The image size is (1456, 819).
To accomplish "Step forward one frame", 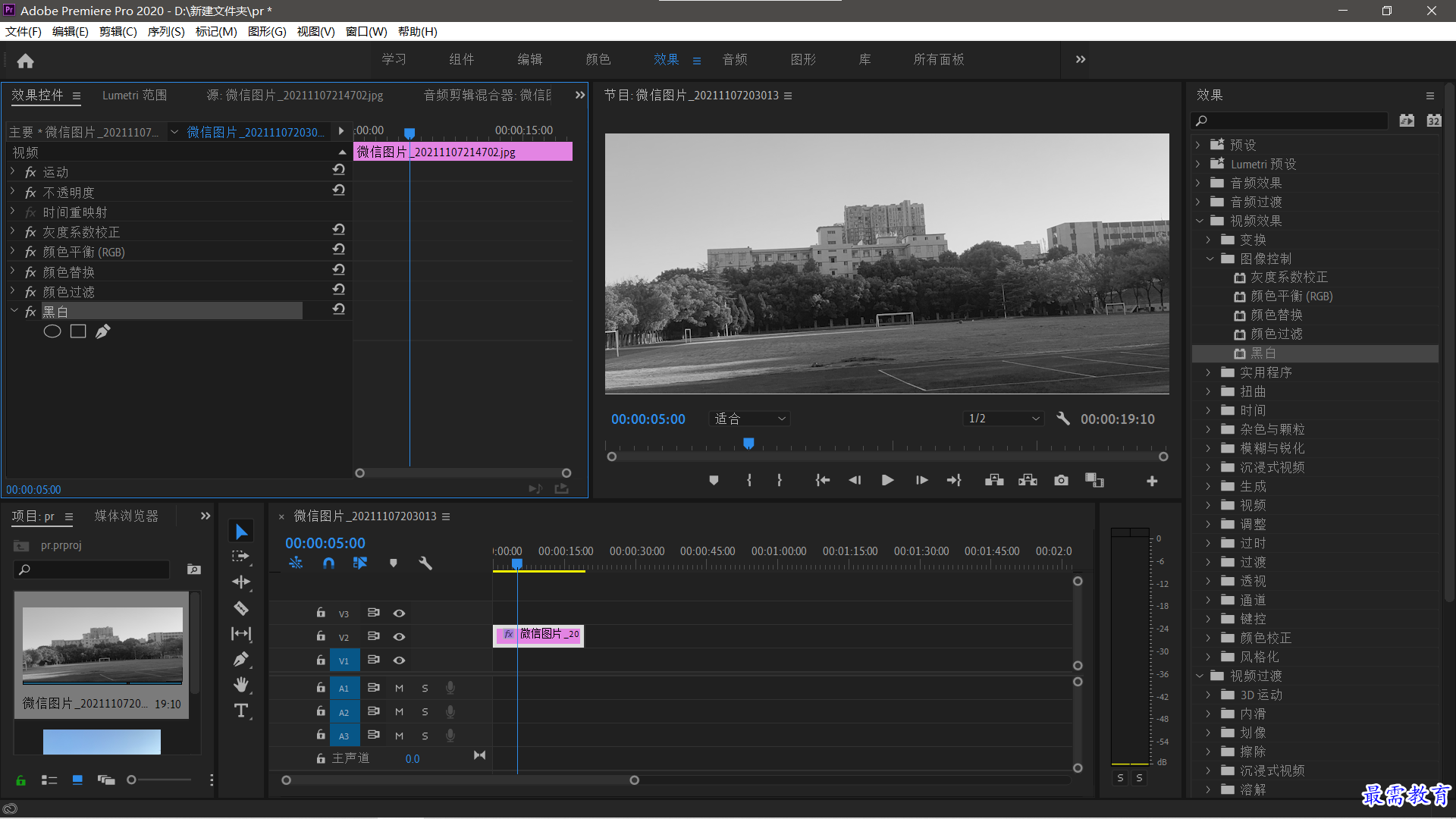I will point(921,481).
